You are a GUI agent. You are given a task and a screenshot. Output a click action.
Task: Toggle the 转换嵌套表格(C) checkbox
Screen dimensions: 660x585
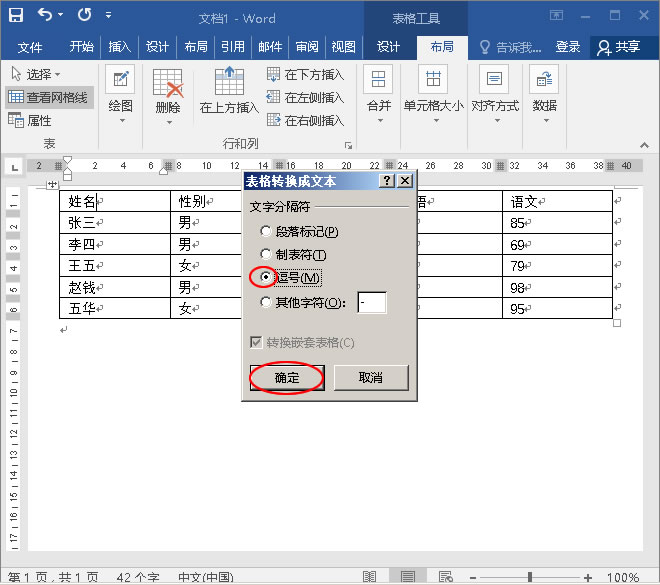pyautogui.click(x=302, y=343)
